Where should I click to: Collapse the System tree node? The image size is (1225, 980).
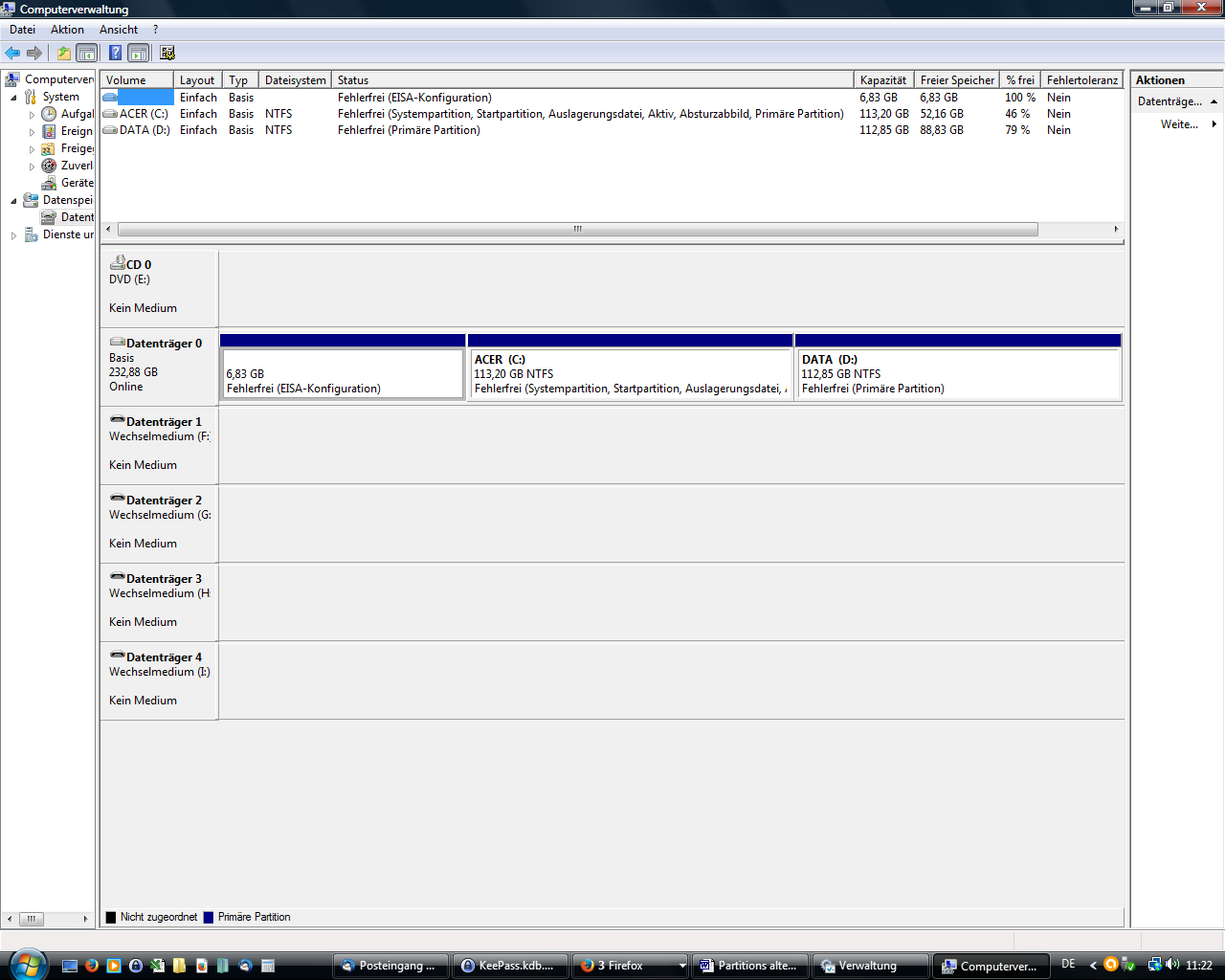(x=13, y=97)
